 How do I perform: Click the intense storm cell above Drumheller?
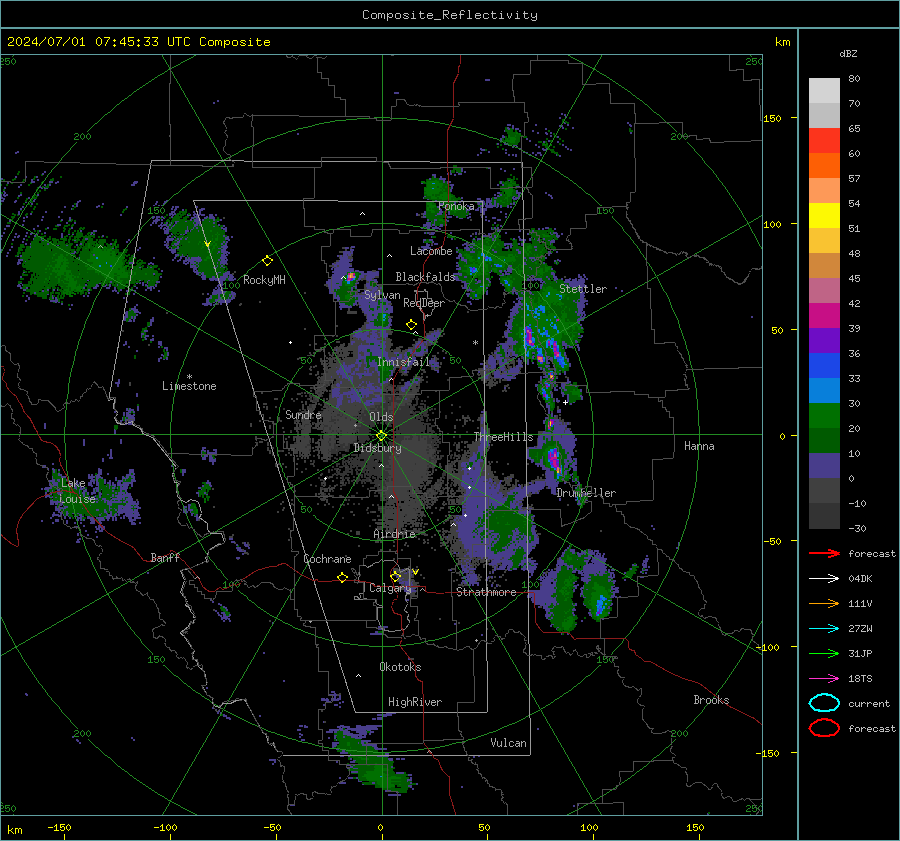(553, 459)
